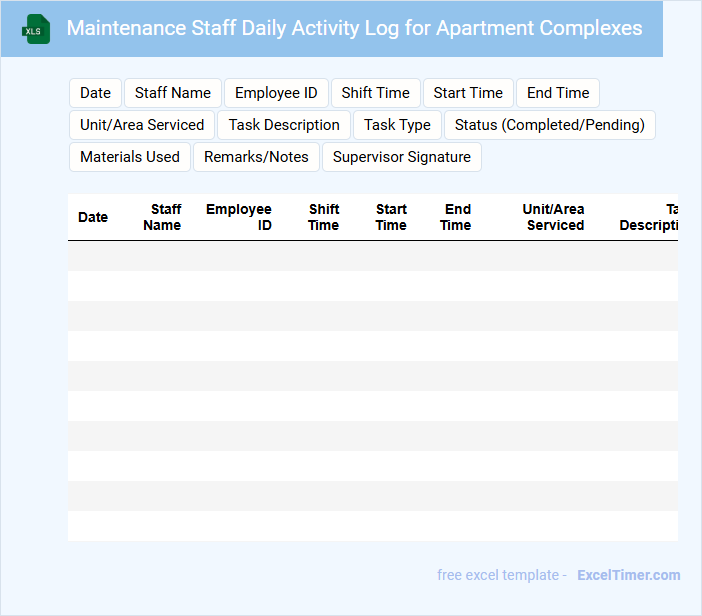Click the Shift Time column header
702x616 pixels.
(x=324, y=217)
